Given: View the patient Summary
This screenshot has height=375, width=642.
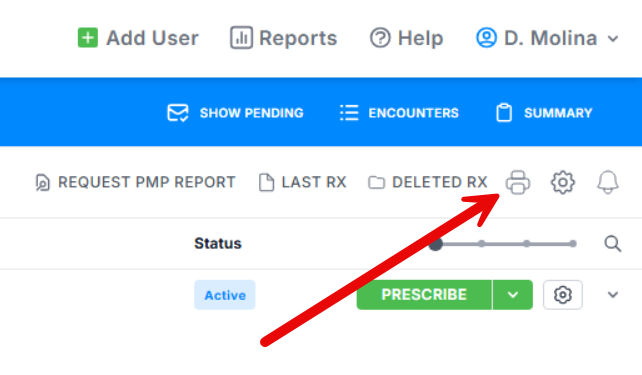Looking at the screenshot, I should [x=544, y=113].
